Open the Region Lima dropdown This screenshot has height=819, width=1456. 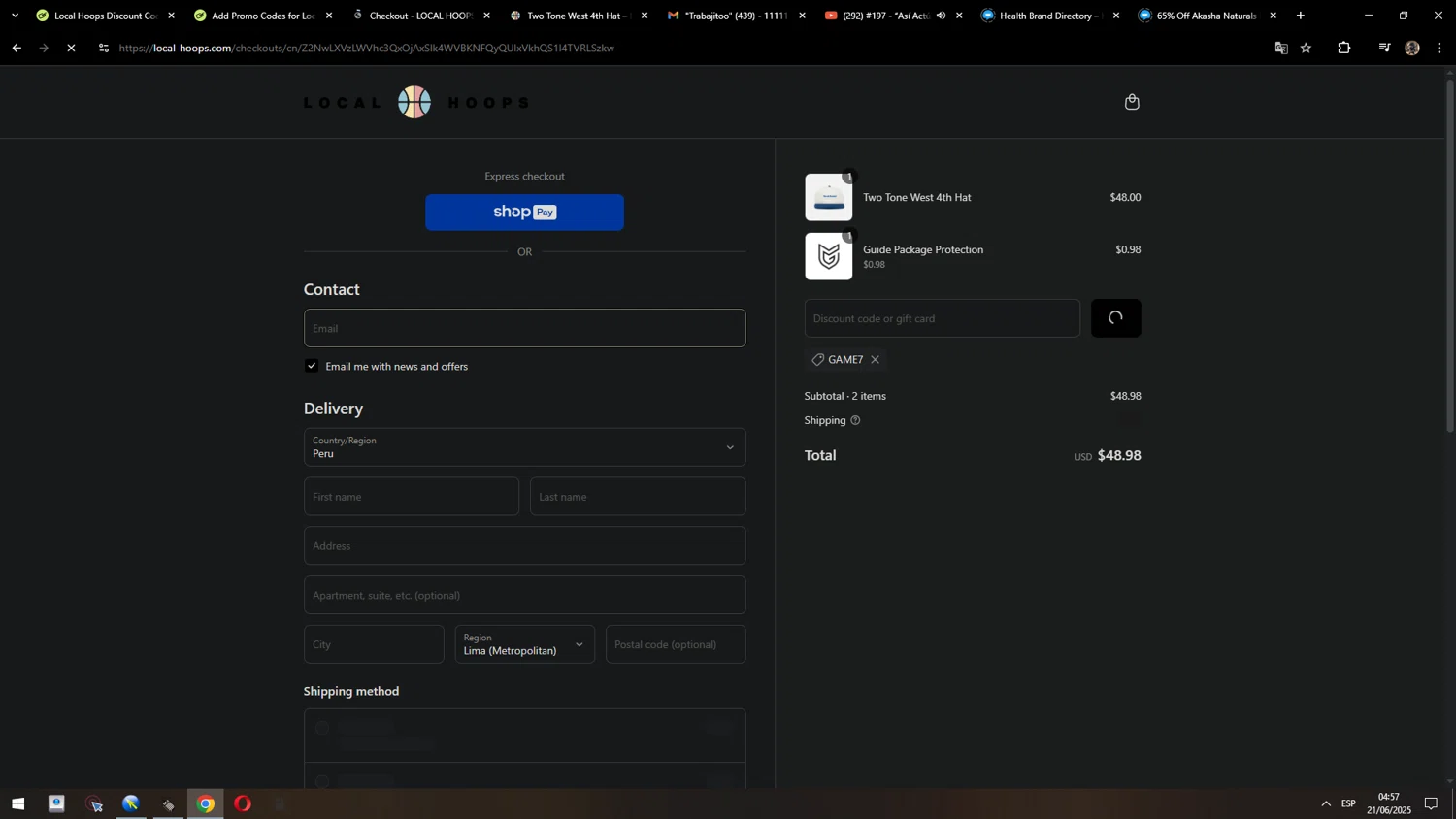525,644
